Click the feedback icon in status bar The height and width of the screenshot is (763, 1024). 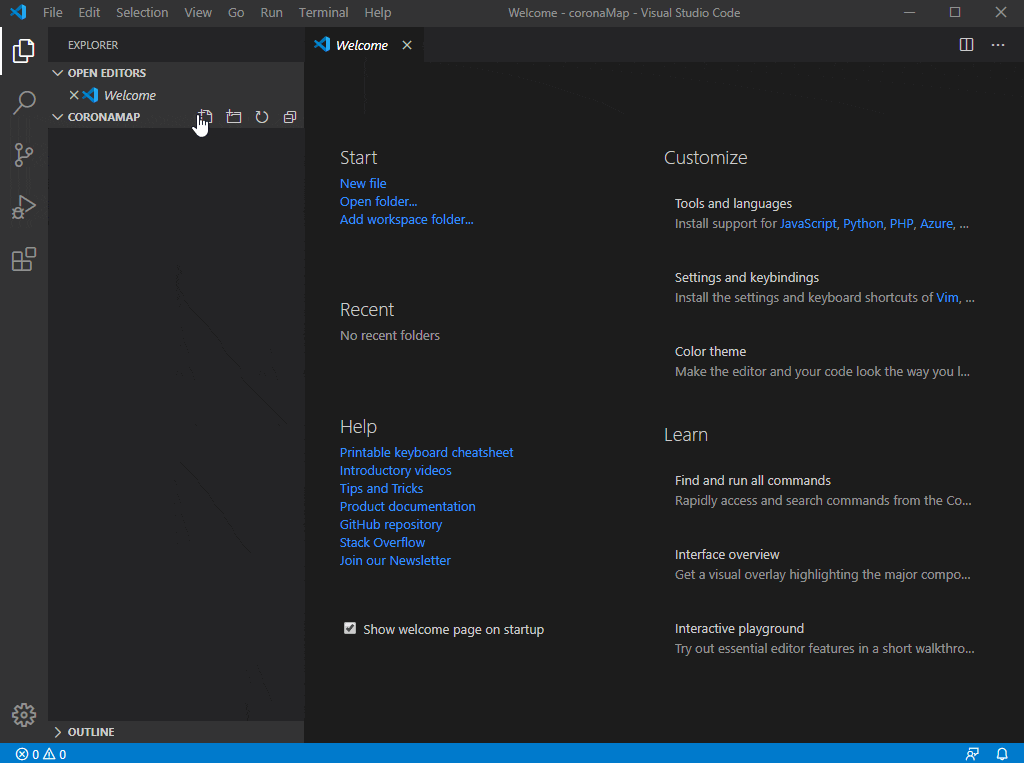(x=972, y=754)
